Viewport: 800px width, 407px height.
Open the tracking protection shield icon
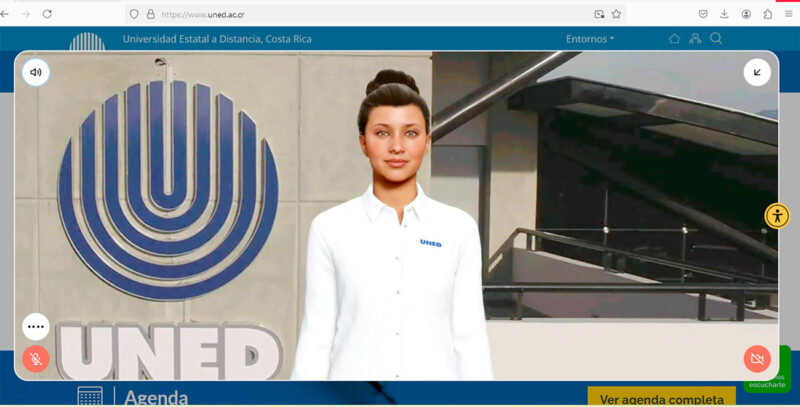pos(134,14)
